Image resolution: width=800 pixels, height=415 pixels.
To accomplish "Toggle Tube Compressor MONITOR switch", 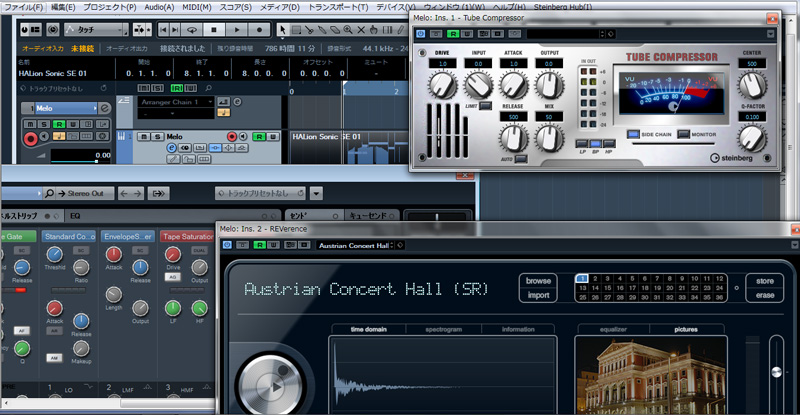I will click(x=683, y=134).
